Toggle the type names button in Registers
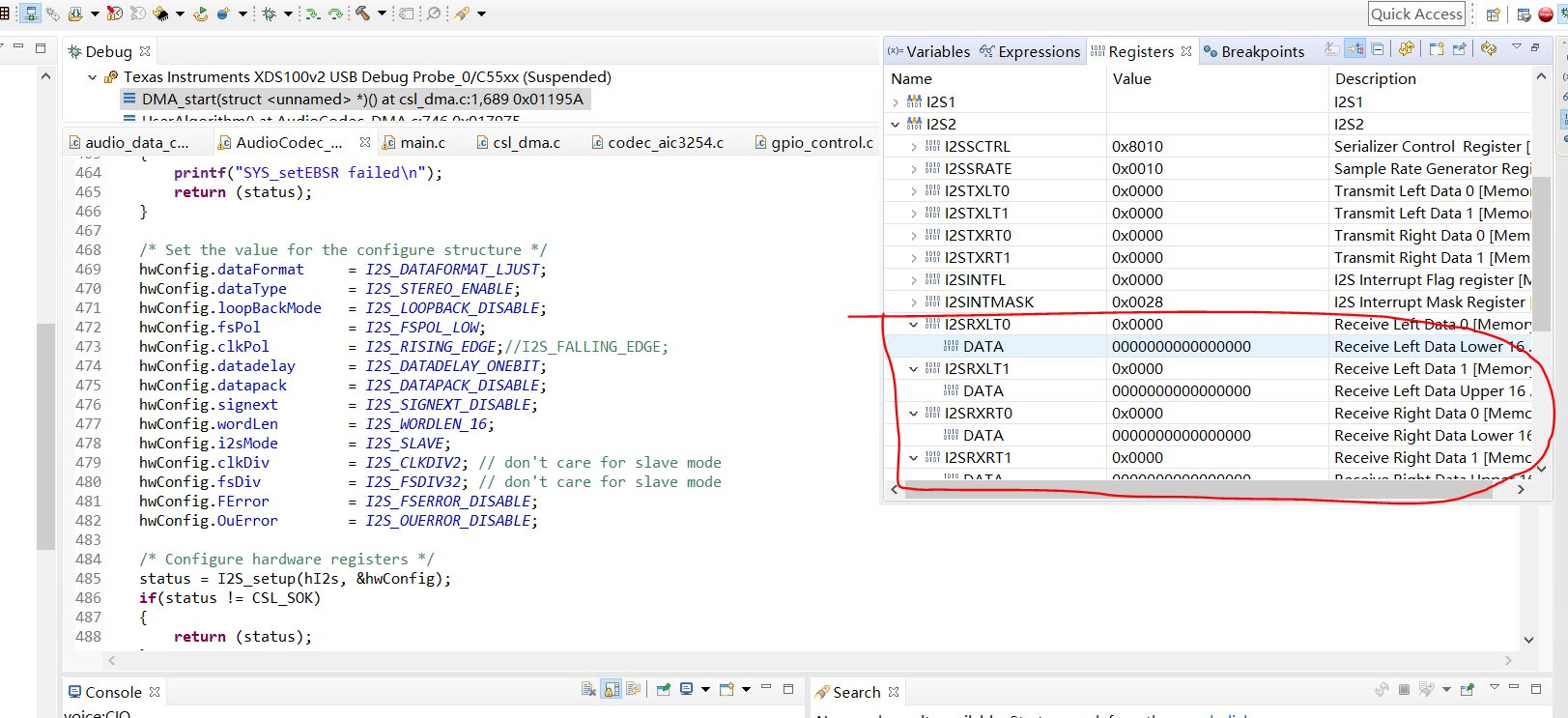 (1332, 49)
